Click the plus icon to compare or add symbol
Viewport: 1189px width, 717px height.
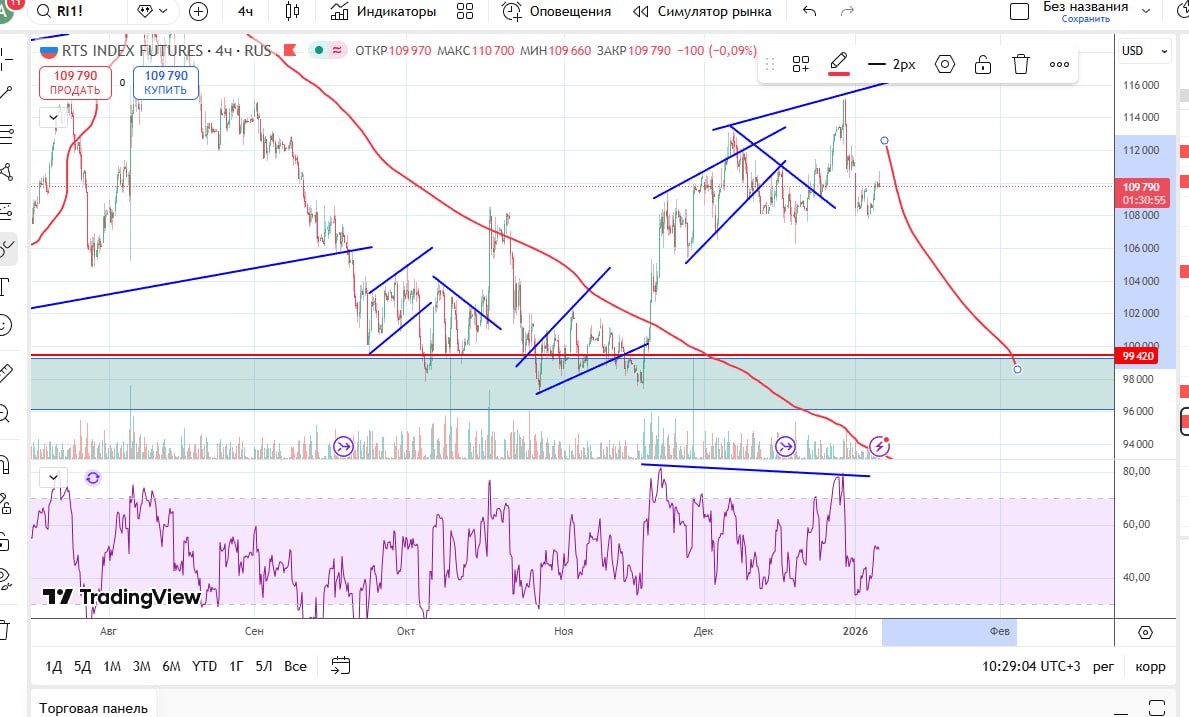coord(199,11)
